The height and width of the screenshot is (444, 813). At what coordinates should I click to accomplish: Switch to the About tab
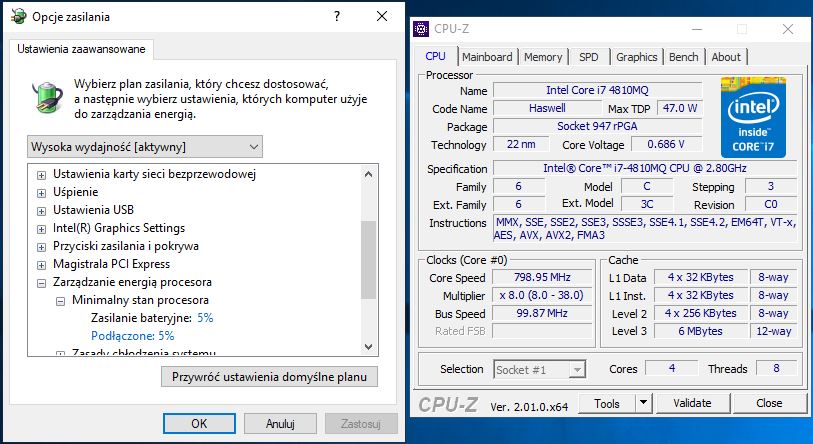point(726,57)
